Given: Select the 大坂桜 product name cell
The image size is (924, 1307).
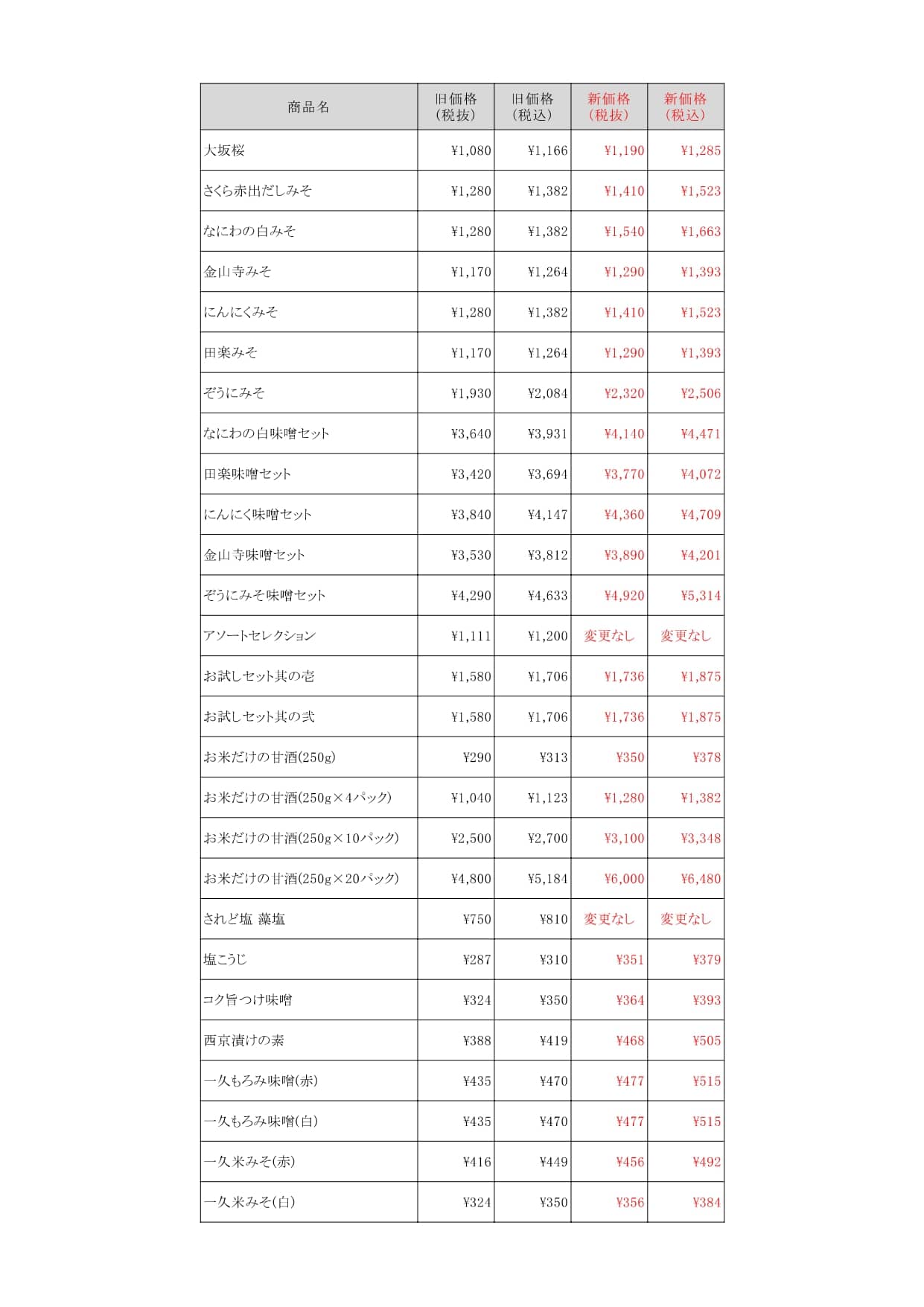Looking at the screenshot, I should point(308,150).
